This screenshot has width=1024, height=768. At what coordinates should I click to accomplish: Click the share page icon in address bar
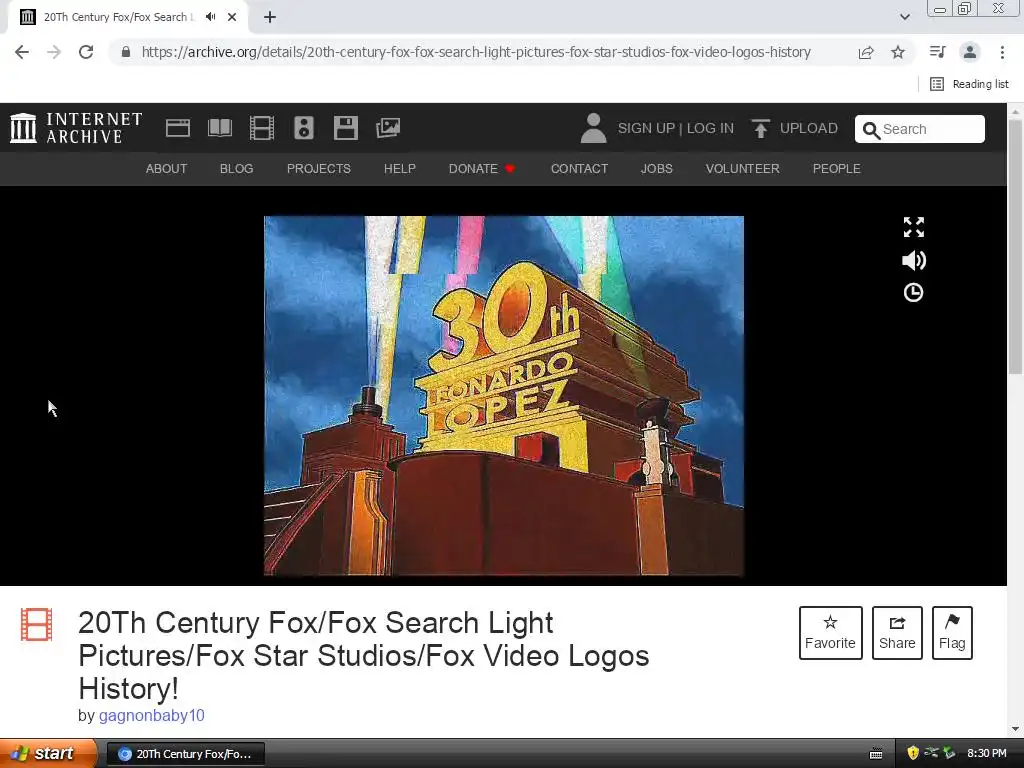click(x=866, y=52)
